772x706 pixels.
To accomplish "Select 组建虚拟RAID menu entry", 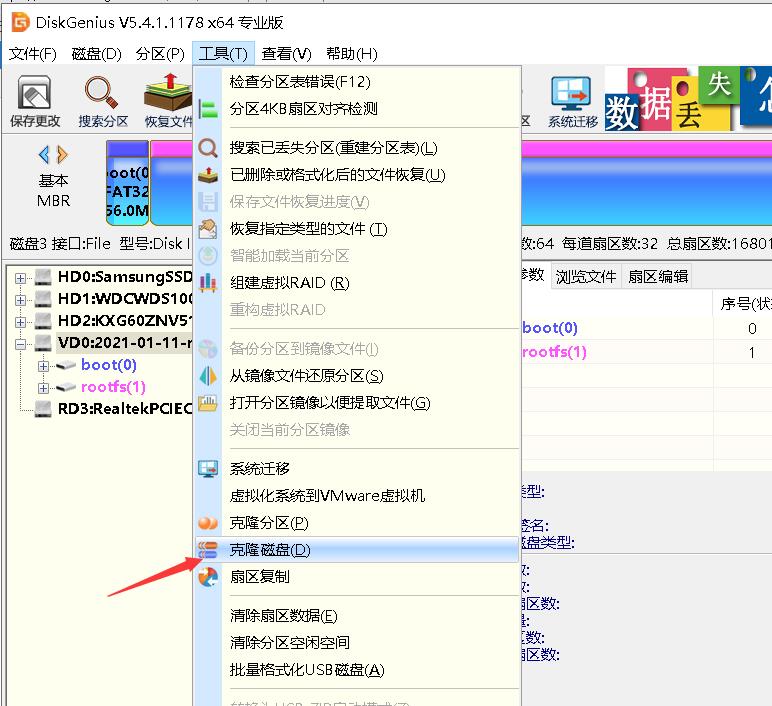I will pos(357,283).
